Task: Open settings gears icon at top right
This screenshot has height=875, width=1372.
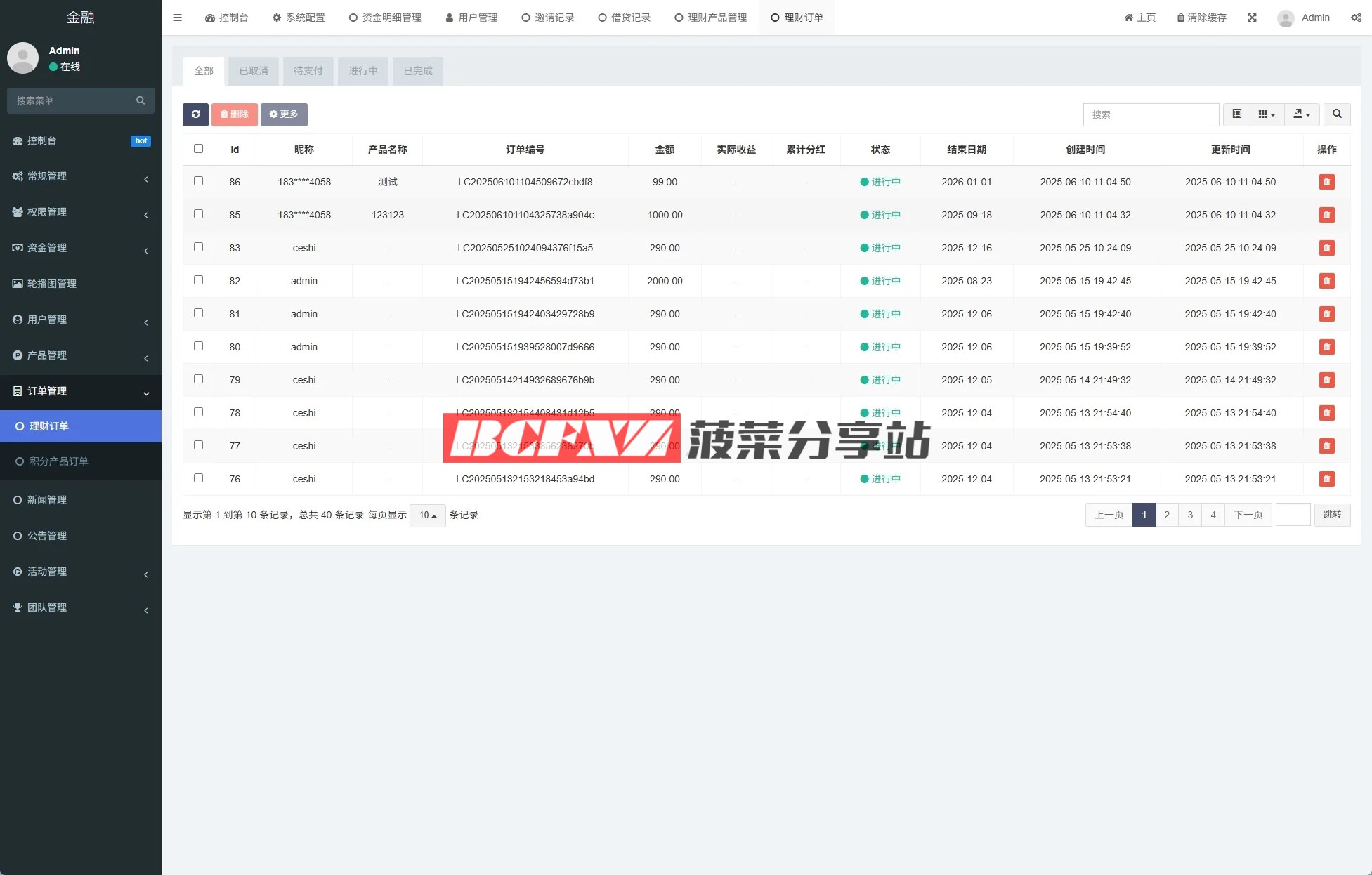Action: tap(1356, 18)
